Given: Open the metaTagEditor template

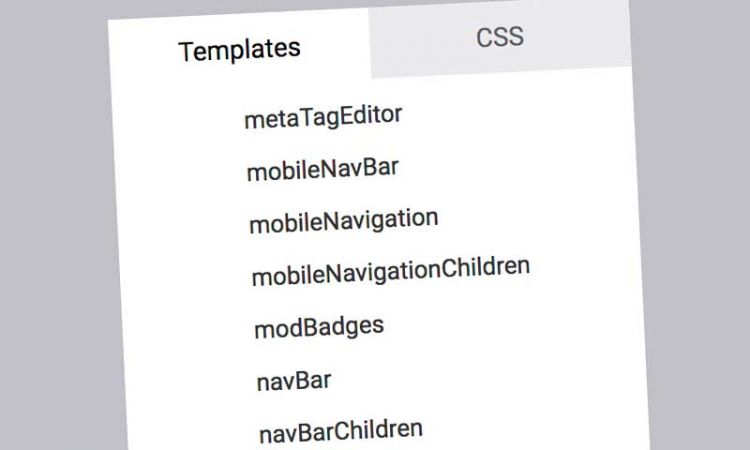Looking at the screenshot, I should (323, 116).
